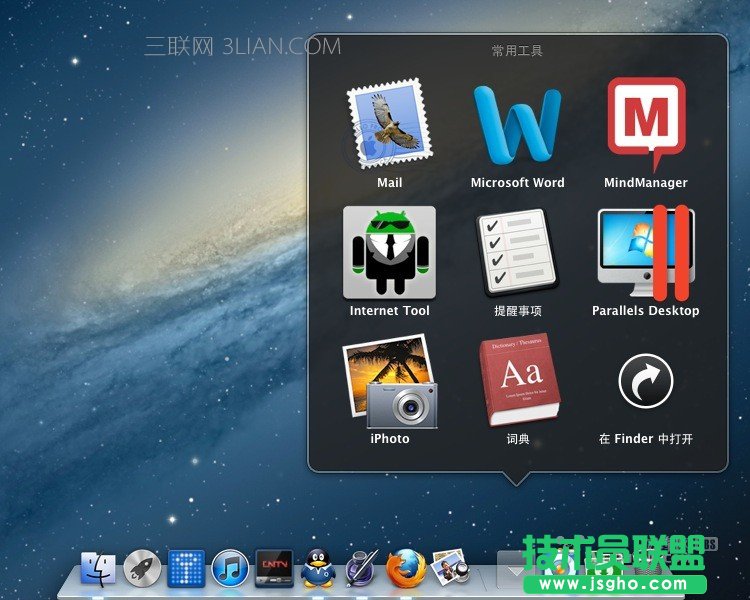Open Preview in the Dock
The height and width of the screenshot is (600, 750).
450,567
